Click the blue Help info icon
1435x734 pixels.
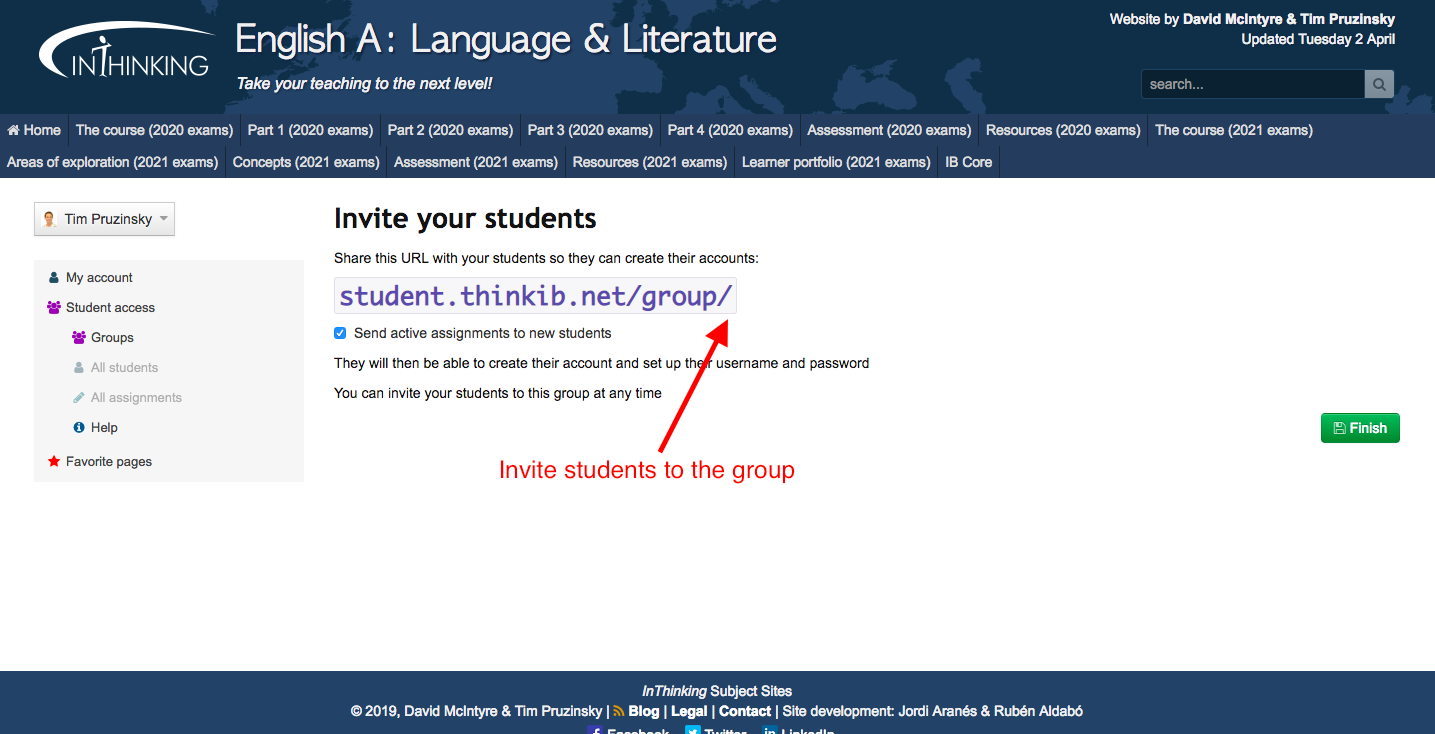point(79,428)
